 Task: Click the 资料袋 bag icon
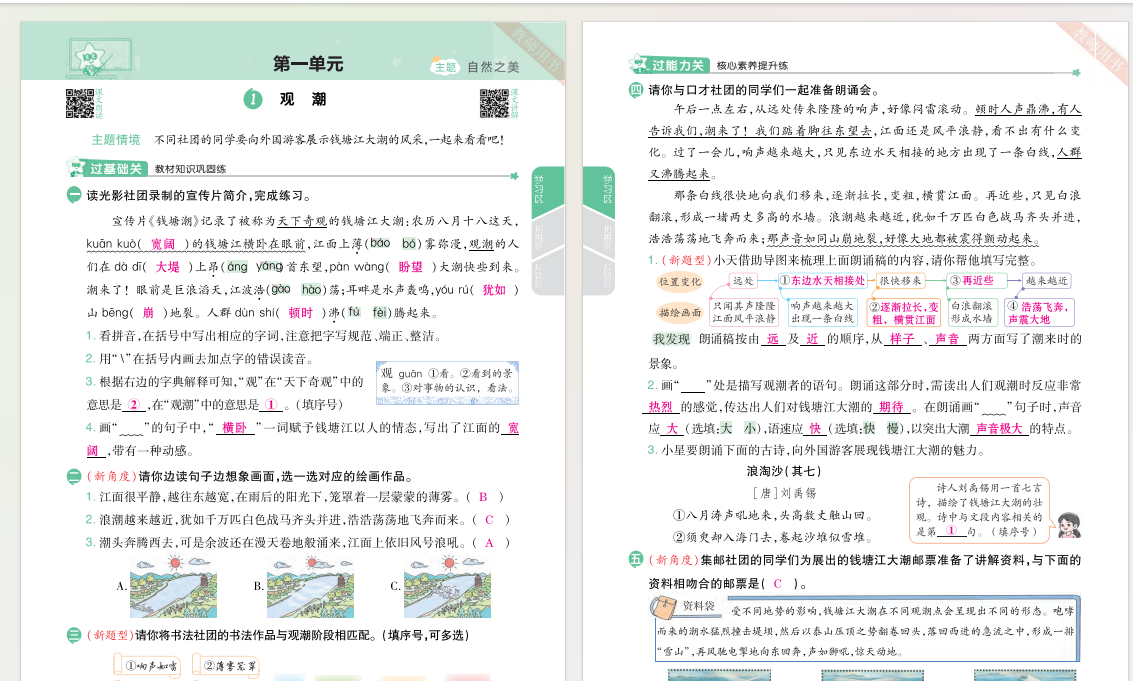[663, 607]
